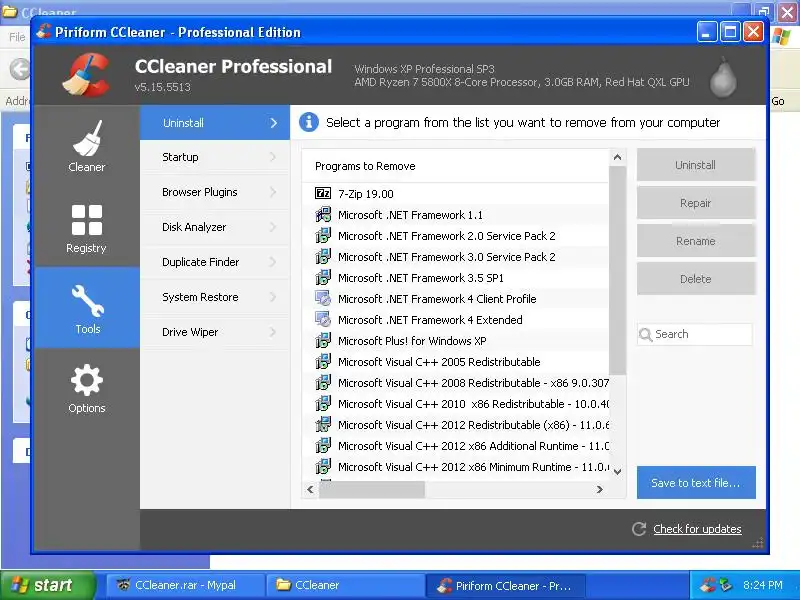Click the 8:24 PM taskbar clock
The height and width of the screenshot is (600, 800).
point(763,585)
